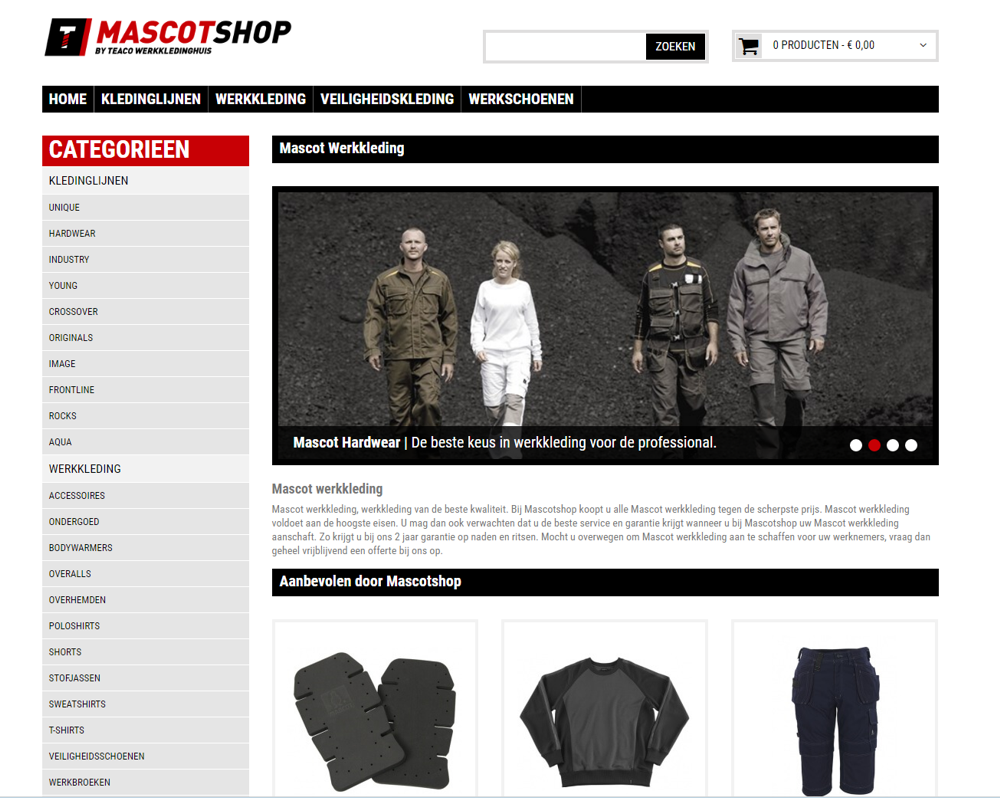Select the red active slideshow dot
Image resolution: width=1000 pixels, height=798 pixels.
874,445
